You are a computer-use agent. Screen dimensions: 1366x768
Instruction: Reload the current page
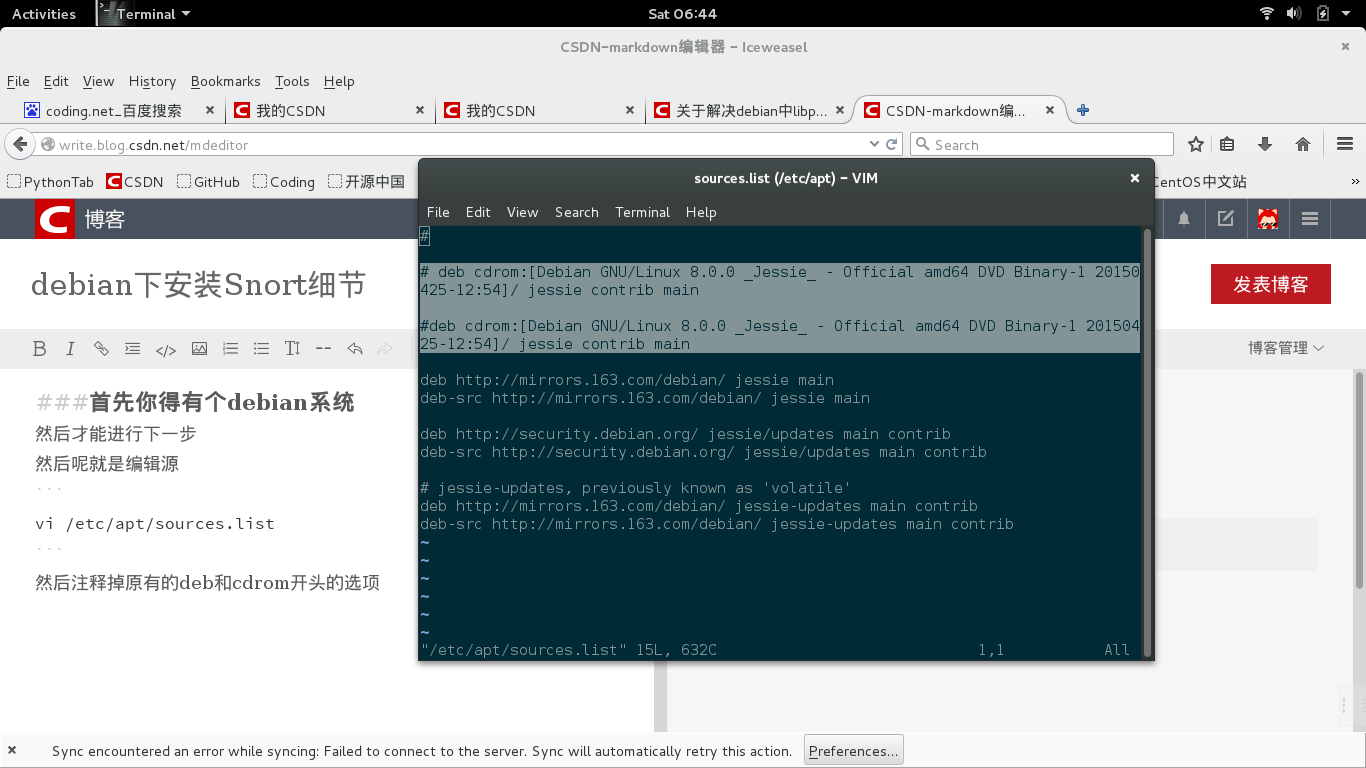pos(891,145)
